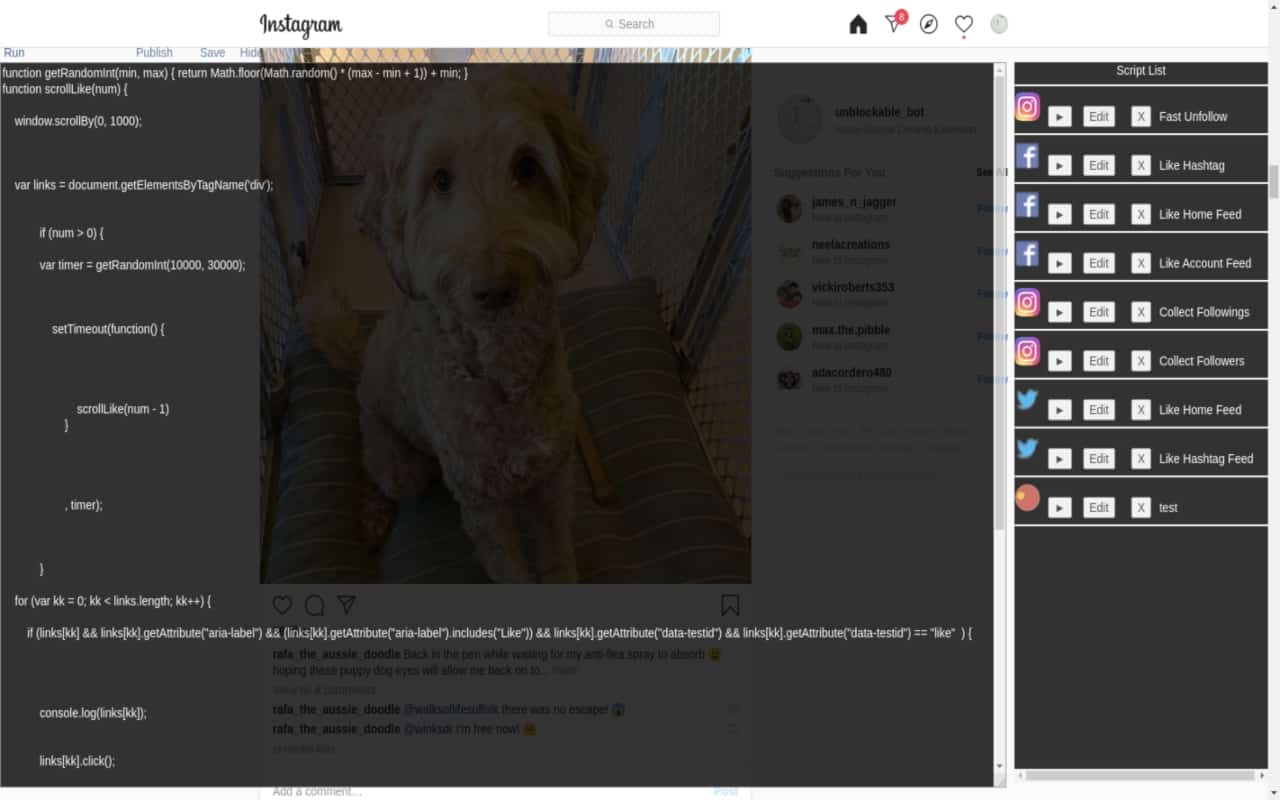Click the Script List header
Screen dimensions: 1280x800
tap(1141, 71)
